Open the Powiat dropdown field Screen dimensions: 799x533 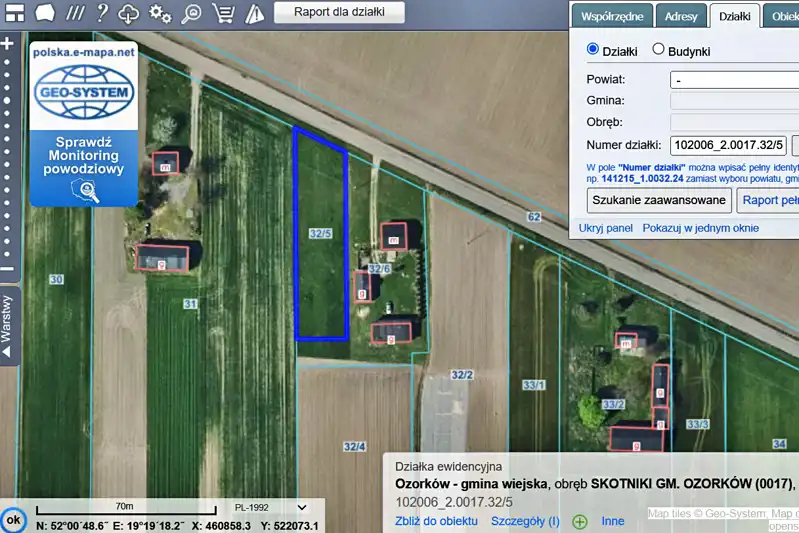[x=733, y=80]
